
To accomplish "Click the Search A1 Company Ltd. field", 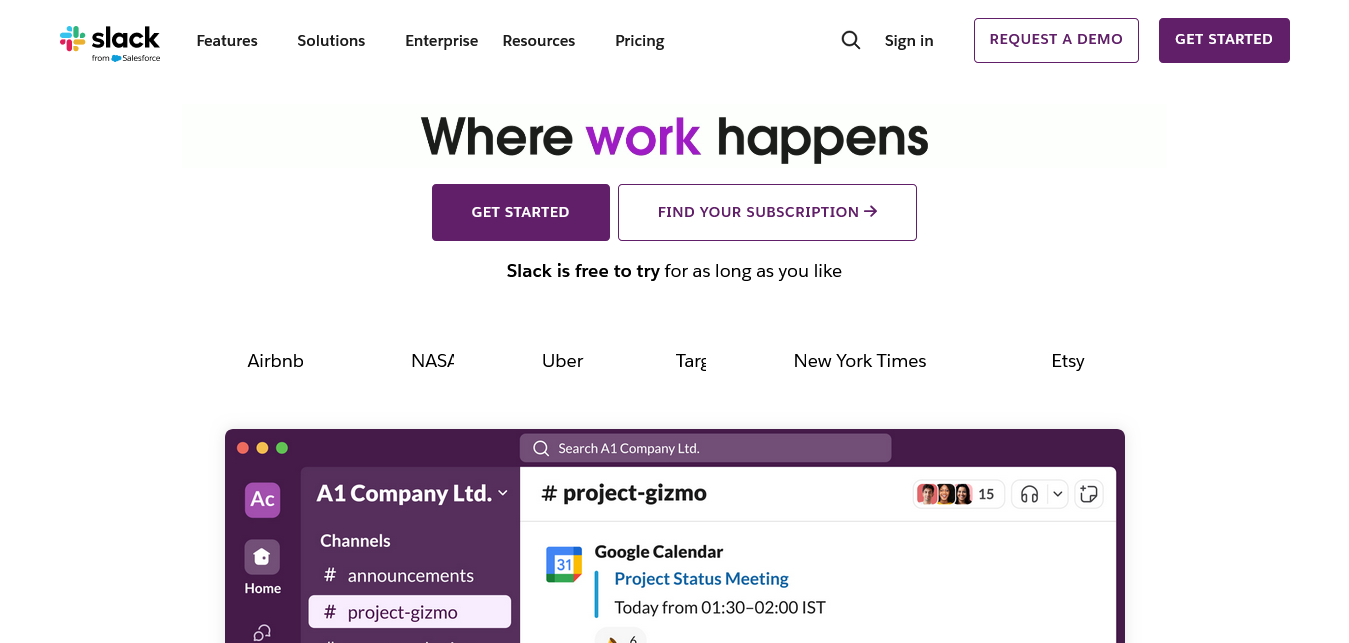I will (705, 448).
